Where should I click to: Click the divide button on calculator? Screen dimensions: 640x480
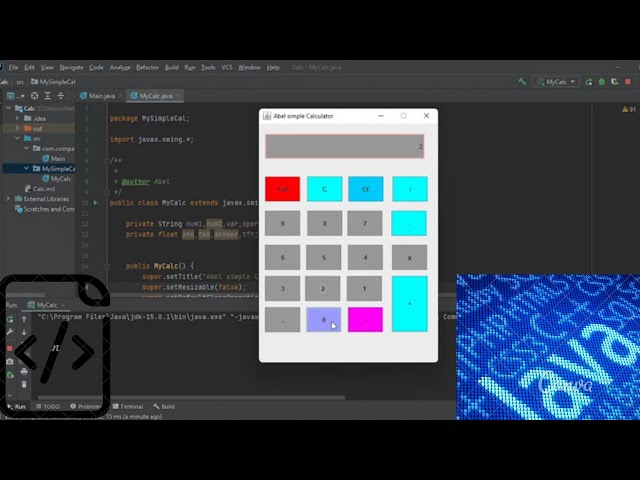coord(410,189)
